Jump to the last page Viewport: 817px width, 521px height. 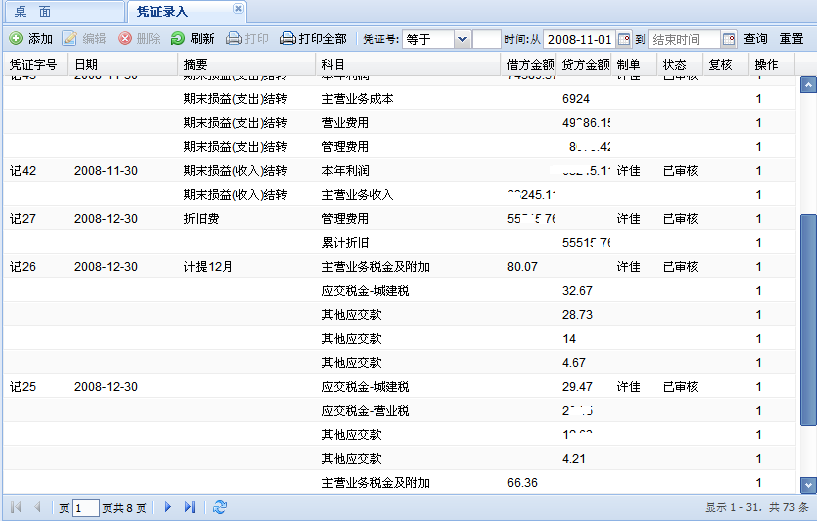pyautogui.click(x=190, y=507)
